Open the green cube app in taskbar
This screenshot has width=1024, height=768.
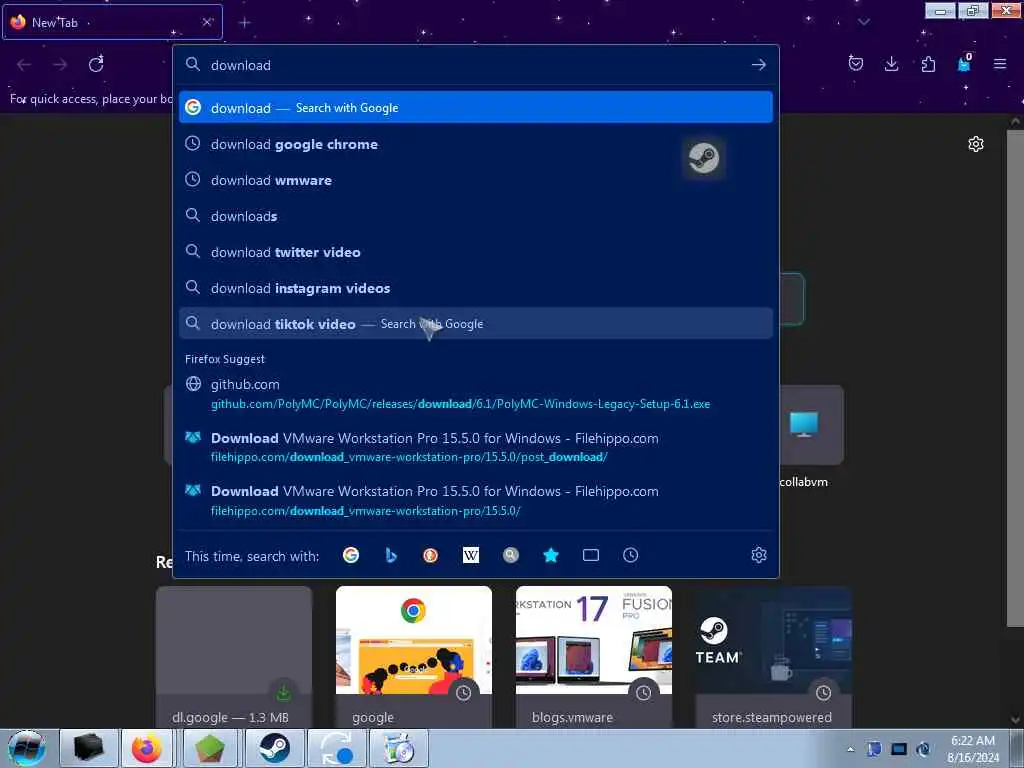coord(209,748)
